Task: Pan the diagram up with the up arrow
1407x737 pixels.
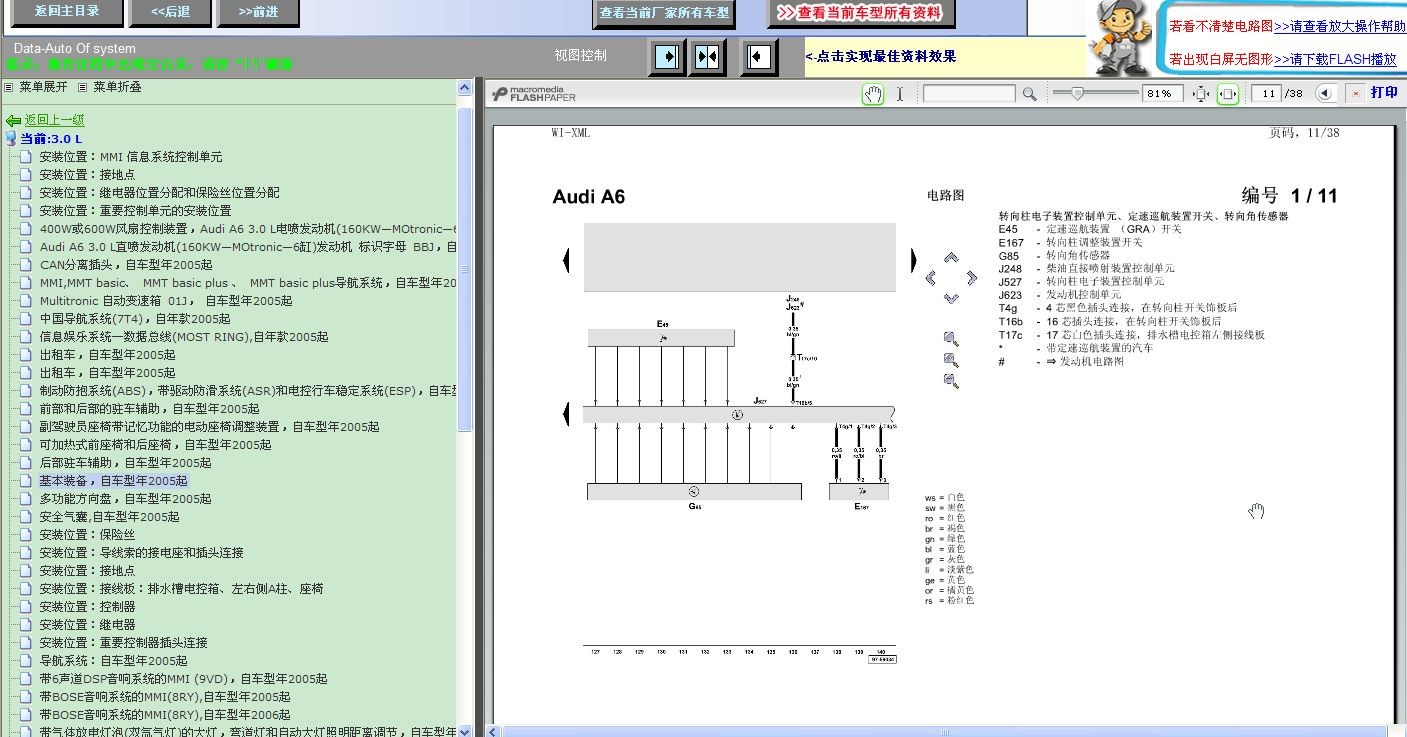Action: [951, 258]
